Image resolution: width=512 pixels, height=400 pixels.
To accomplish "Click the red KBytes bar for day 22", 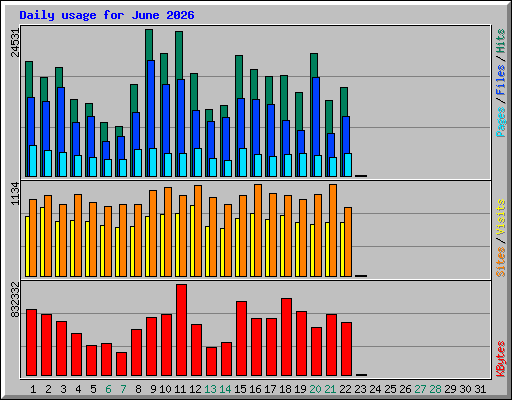I will pos(346,349).
